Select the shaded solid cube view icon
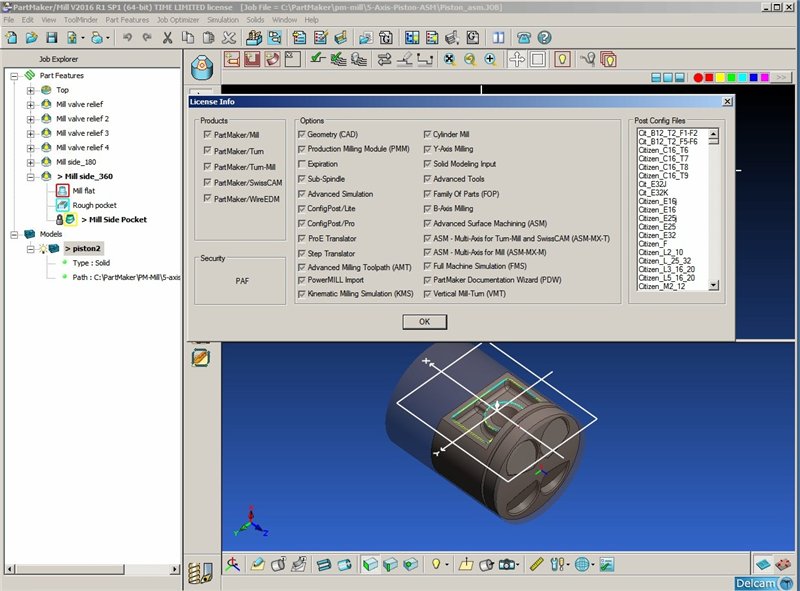 [x=370, y=564]
